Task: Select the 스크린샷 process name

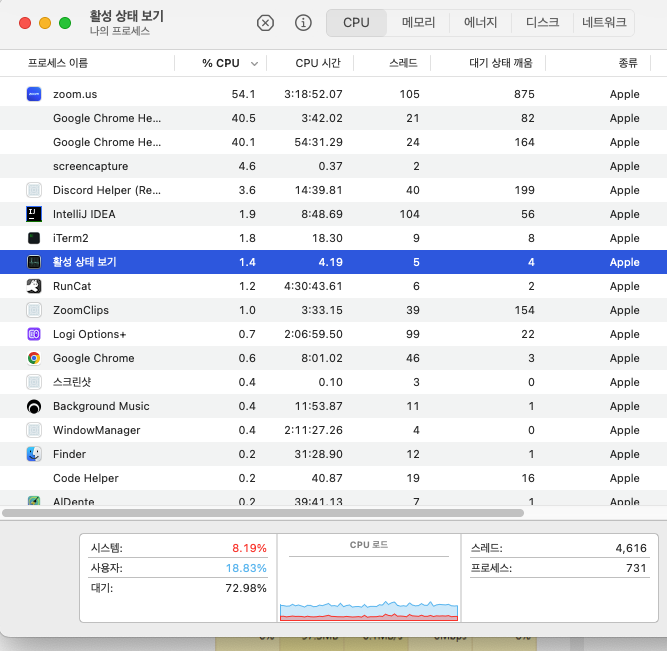Action: (x=72, y=382)
